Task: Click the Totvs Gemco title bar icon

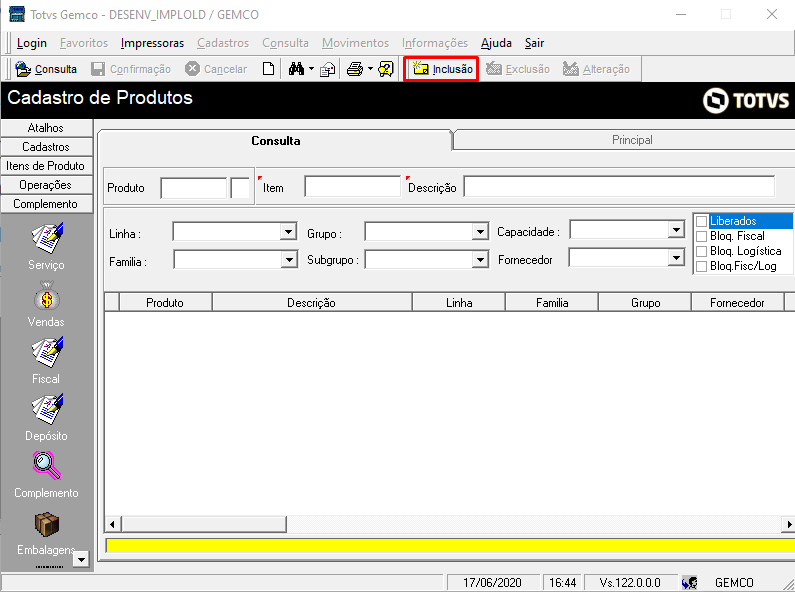Action: pos(17,14)
